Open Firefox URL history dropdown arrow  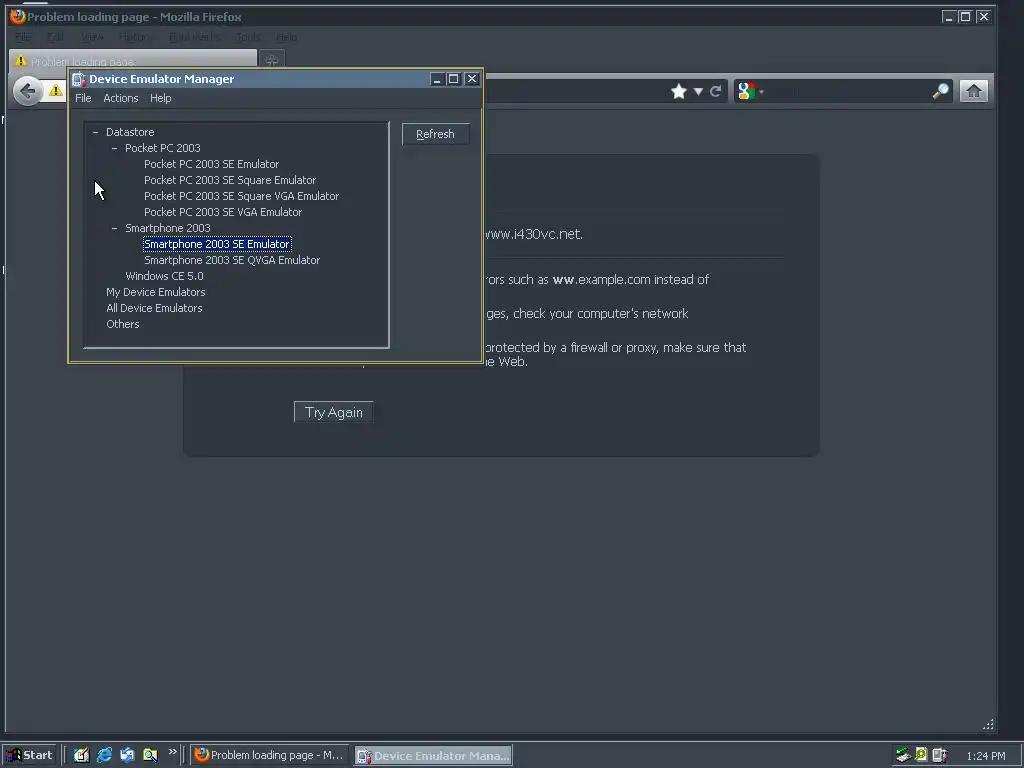click(698, 91)
